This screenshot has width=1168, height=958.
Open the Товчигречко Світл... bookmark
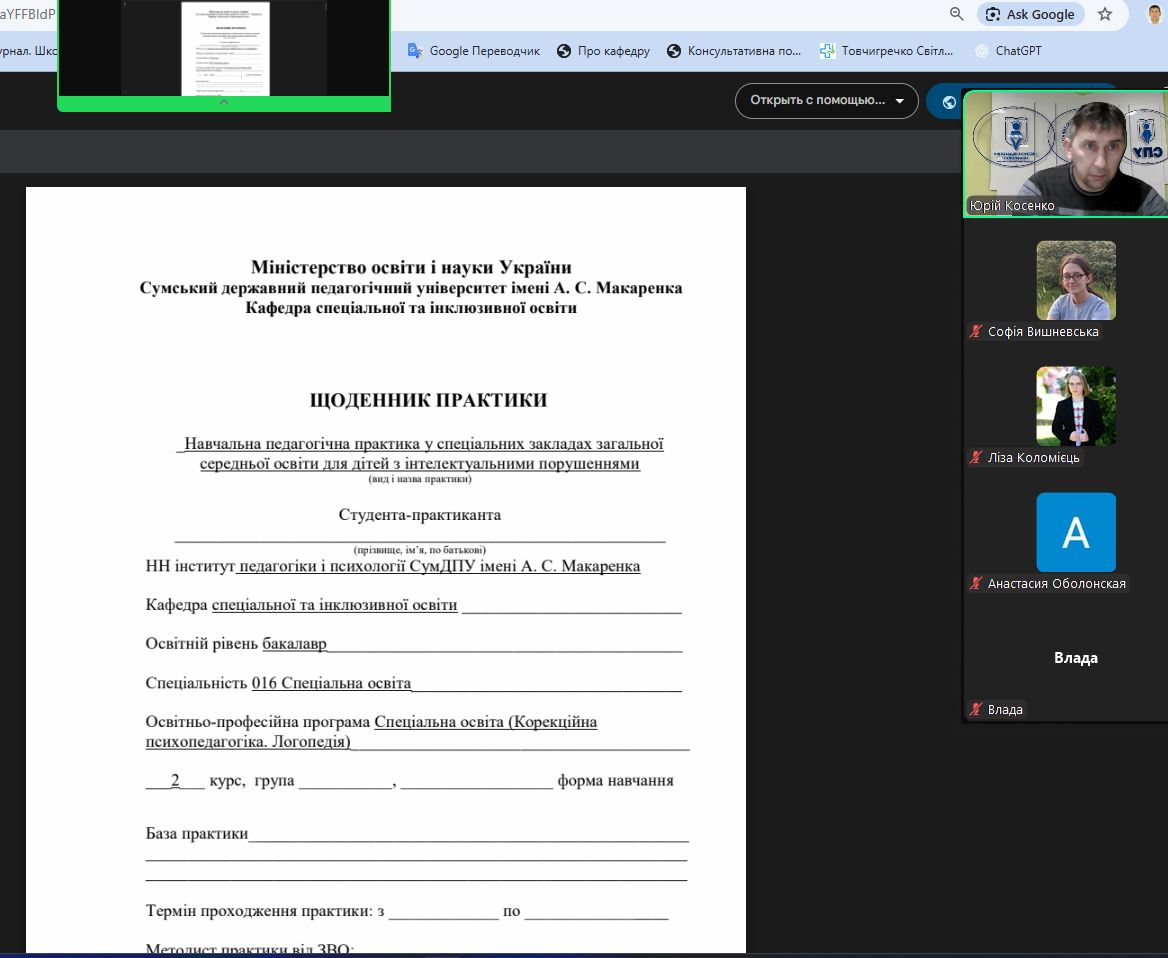coord(886,51)
